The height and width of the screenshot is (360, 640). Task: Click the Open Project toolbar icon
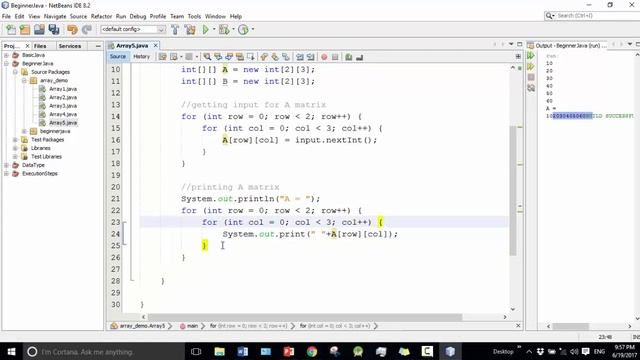tap(39, 29)
